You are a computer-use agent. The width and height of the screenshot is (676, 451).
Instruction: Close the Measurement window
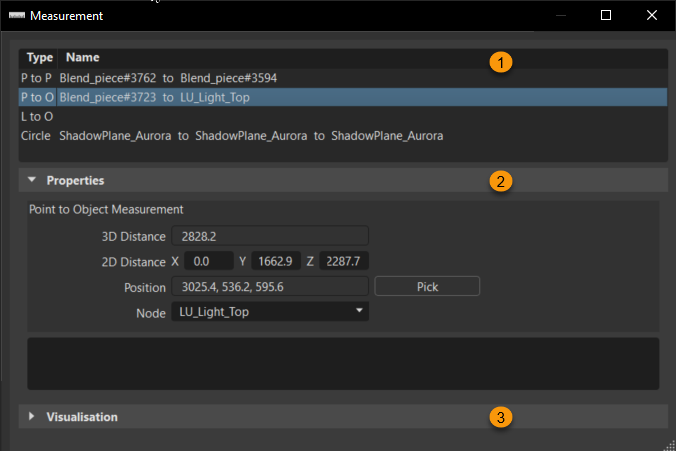[652, 15]
